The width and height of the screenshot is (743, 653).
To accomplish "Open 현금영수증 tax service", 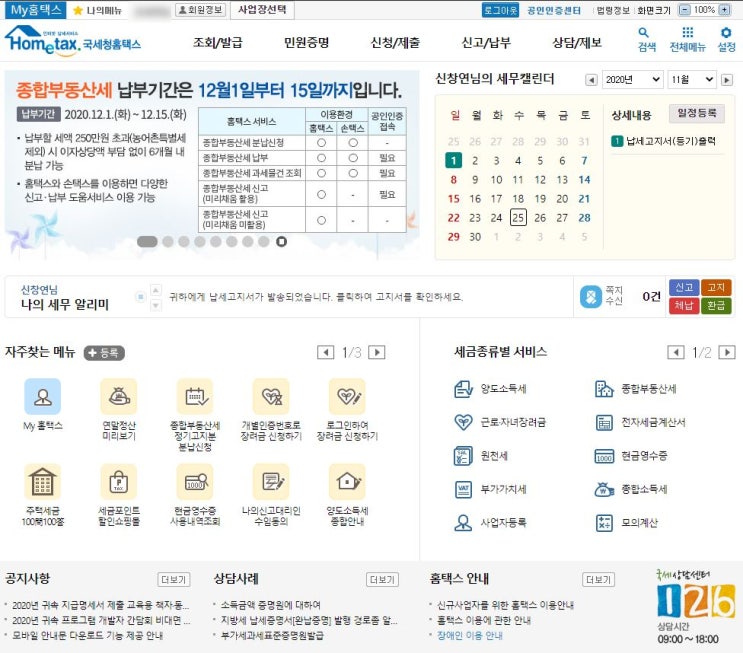I will pyautogui.click(x=631, y=456).
